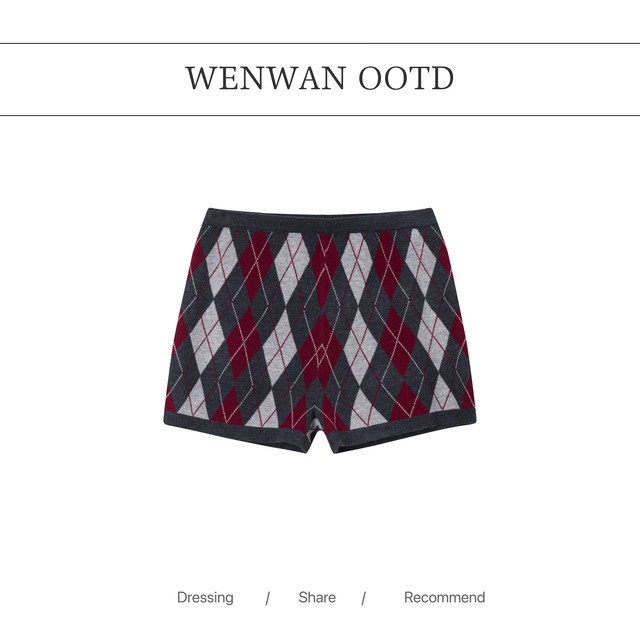The image size is (640, 640).
Task: Click the final letter D of OOTD
Action: 442,78
